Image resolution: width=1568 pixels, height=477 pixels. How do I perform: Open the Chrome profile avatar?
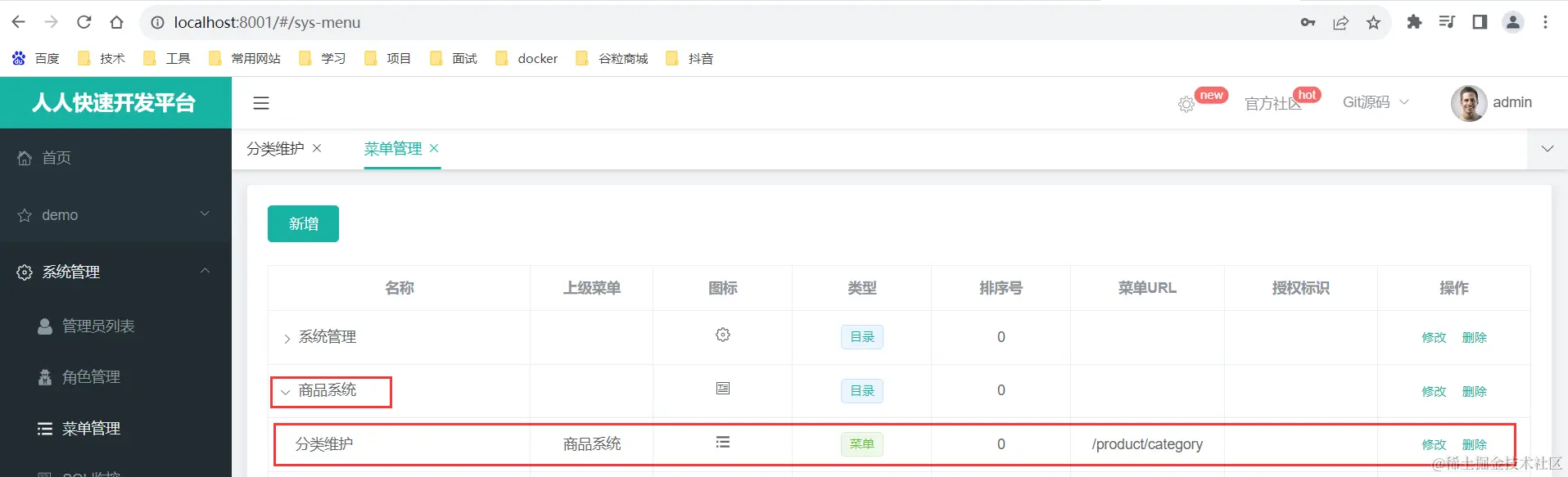click(1512, 22)
